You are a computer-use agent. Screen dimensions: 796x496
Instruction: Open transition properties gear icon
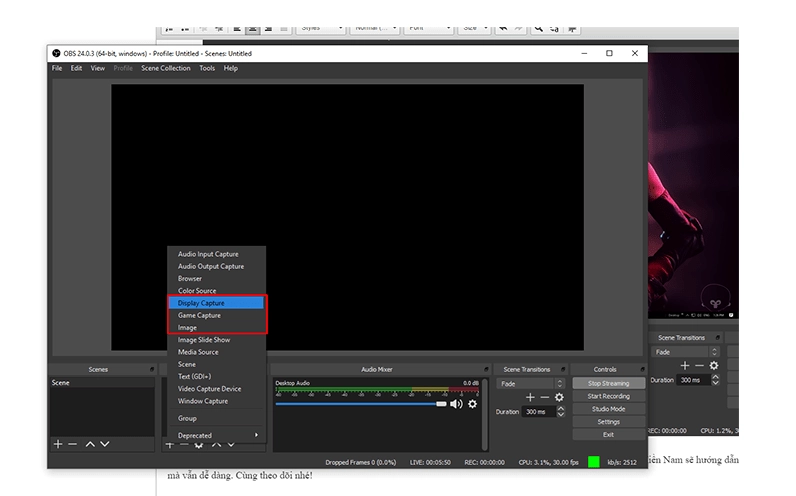tap(559, 397)
